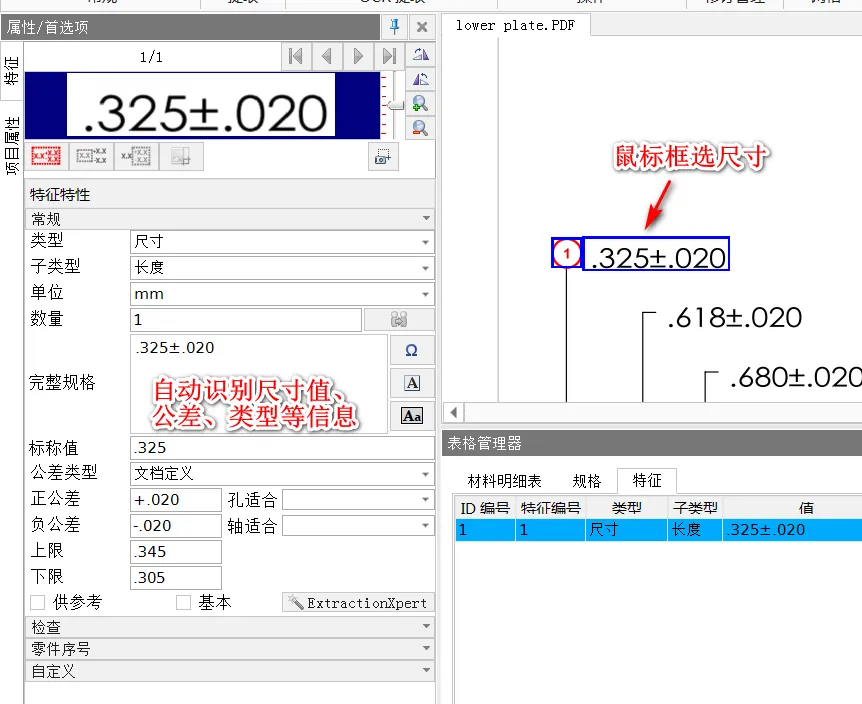Click the camera snapshot capture icon

383,157
